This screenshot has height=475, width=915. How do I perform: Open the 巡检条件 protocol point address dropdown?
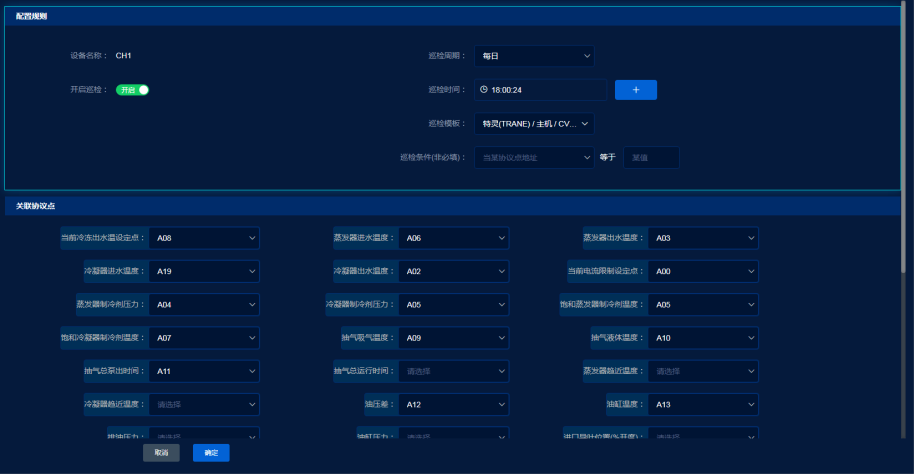pos(534,157)
